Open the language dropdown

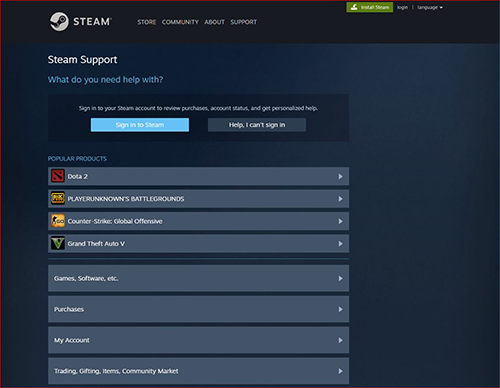(430, 7)
